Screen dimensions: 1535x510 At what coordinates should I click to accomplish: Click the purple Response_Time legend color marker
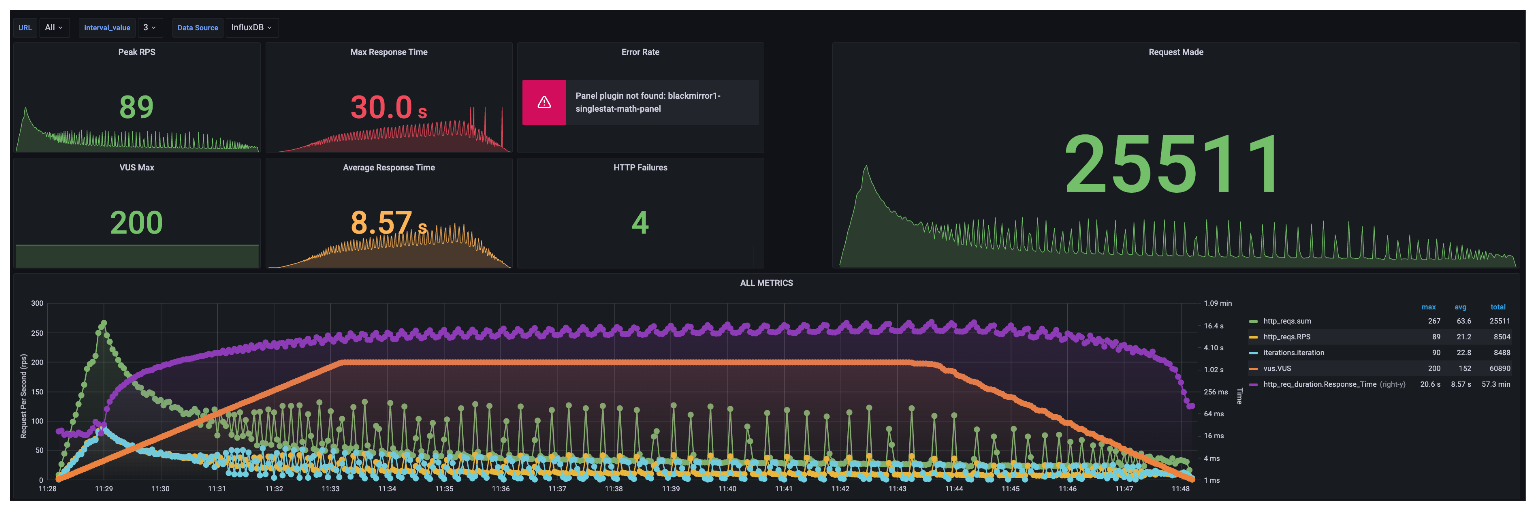[x=1255, y=384]
